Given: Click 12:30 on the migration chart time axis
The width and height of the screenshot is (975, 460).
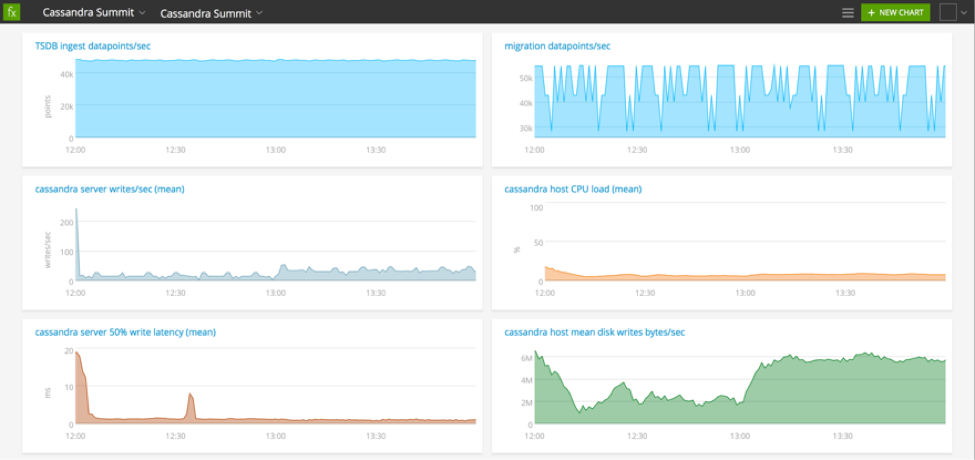Looking at the screenshot, I should pyautogui.click(x=637, y=150).
